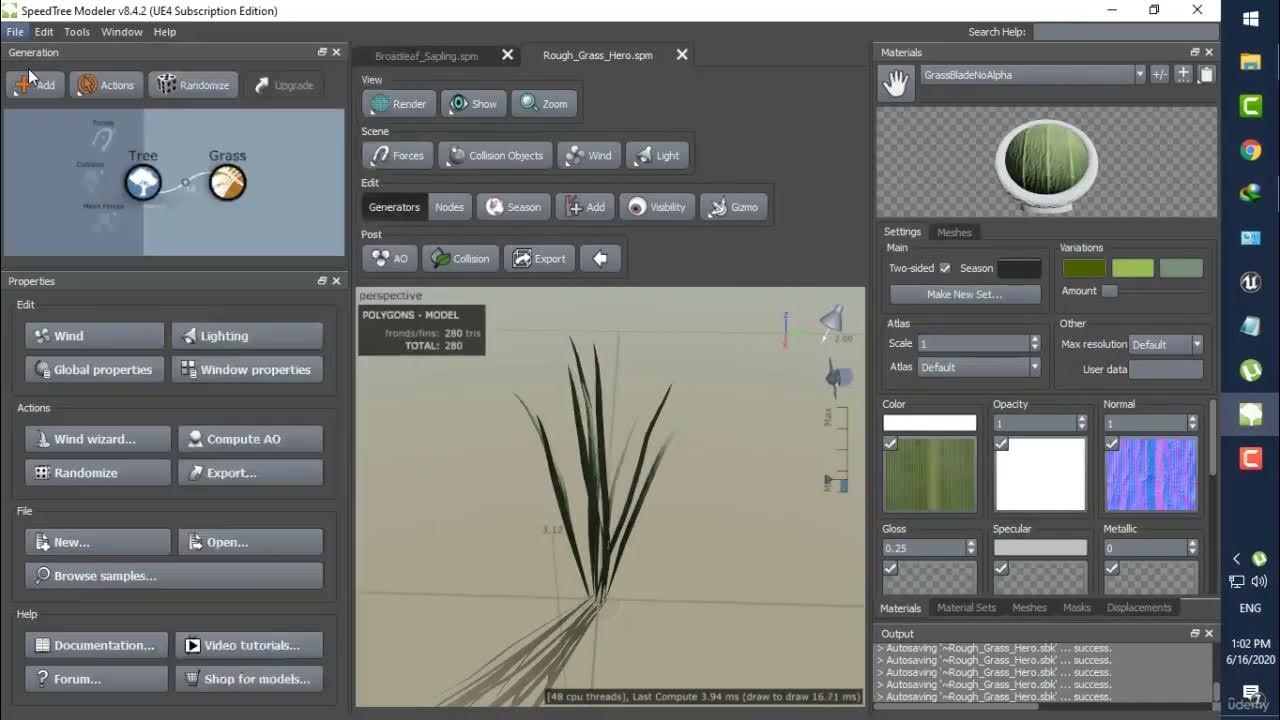Click the variation Amount slider handle
1280x720 pixels.
(x=1109, y=291)
